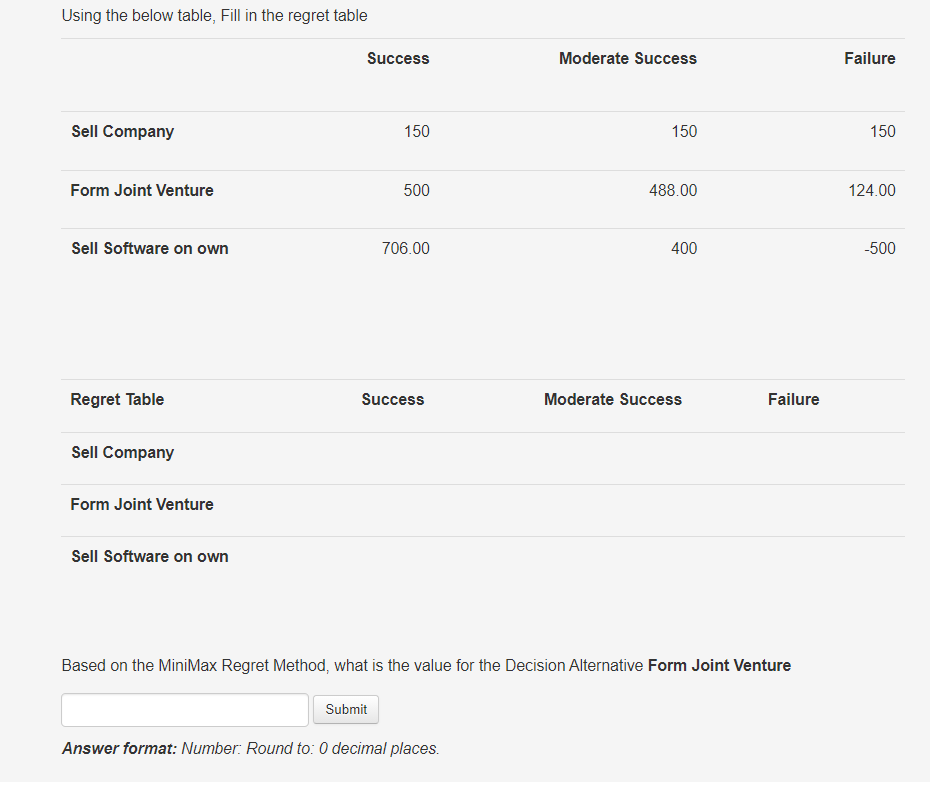Select the -500 payoff cell
The width and height of the screenshot is (930, 791).
pyautogui.click(x=879, y=248)
